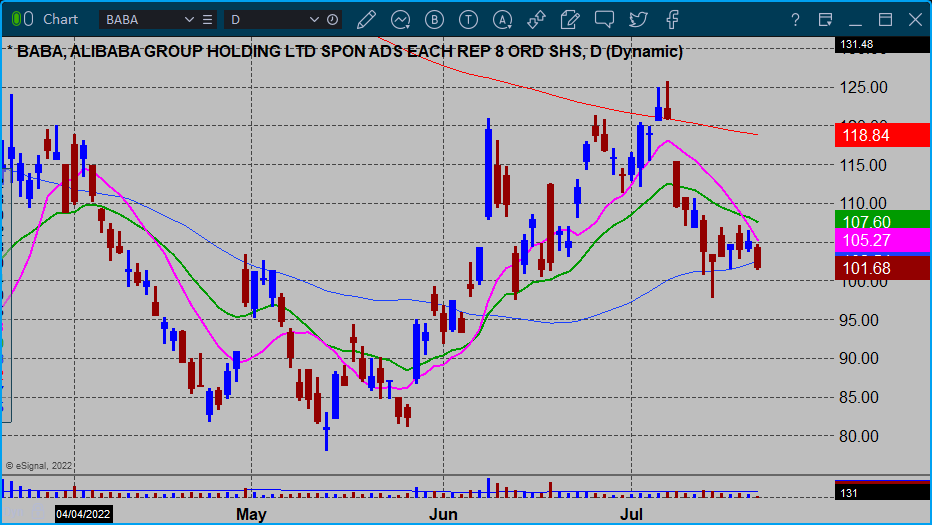Click the 95.00 price axis label
The image size is (932, 525).
[x=859, y=320]
